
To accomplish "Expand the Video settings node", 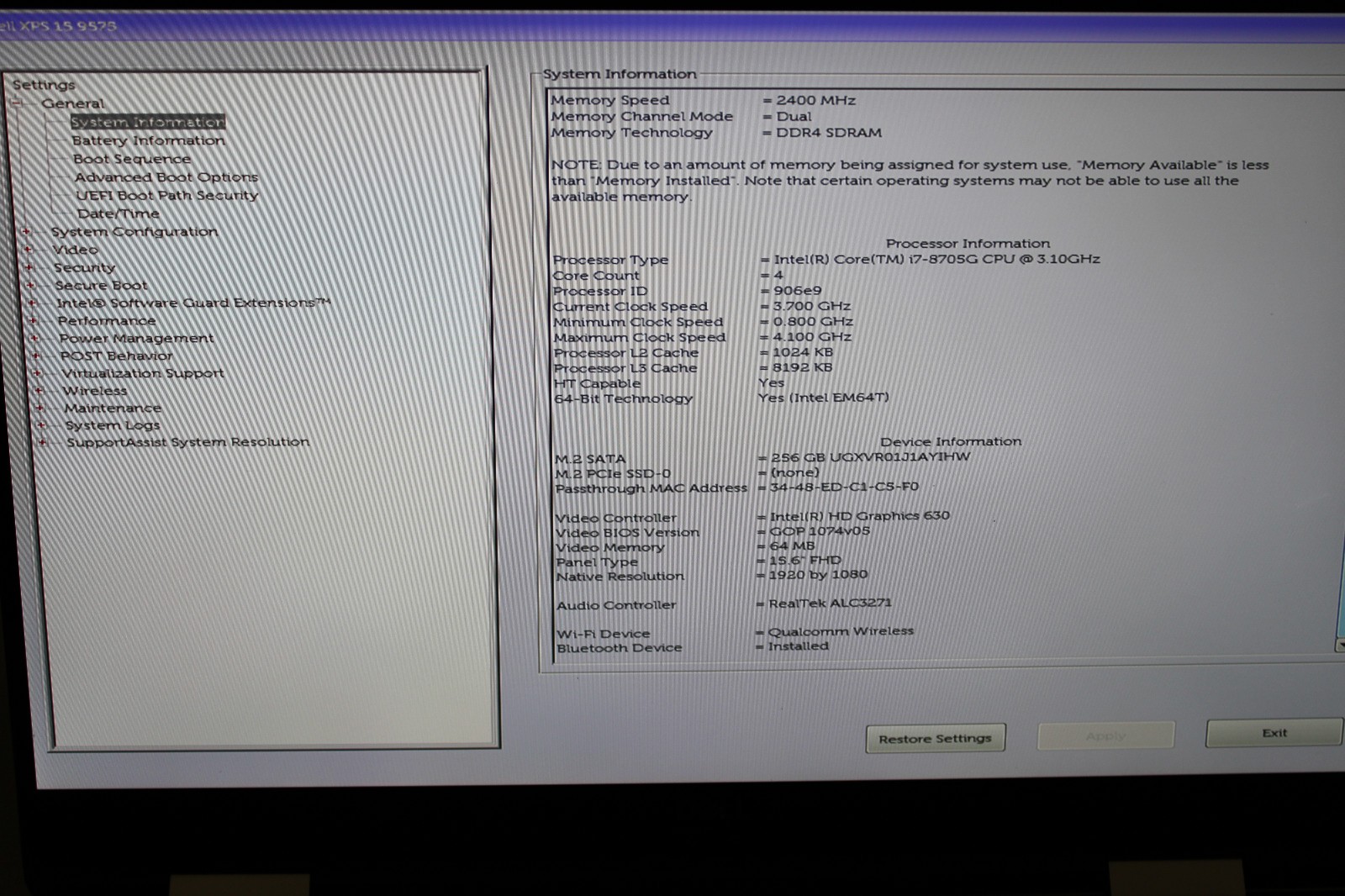I will [28, 250].
